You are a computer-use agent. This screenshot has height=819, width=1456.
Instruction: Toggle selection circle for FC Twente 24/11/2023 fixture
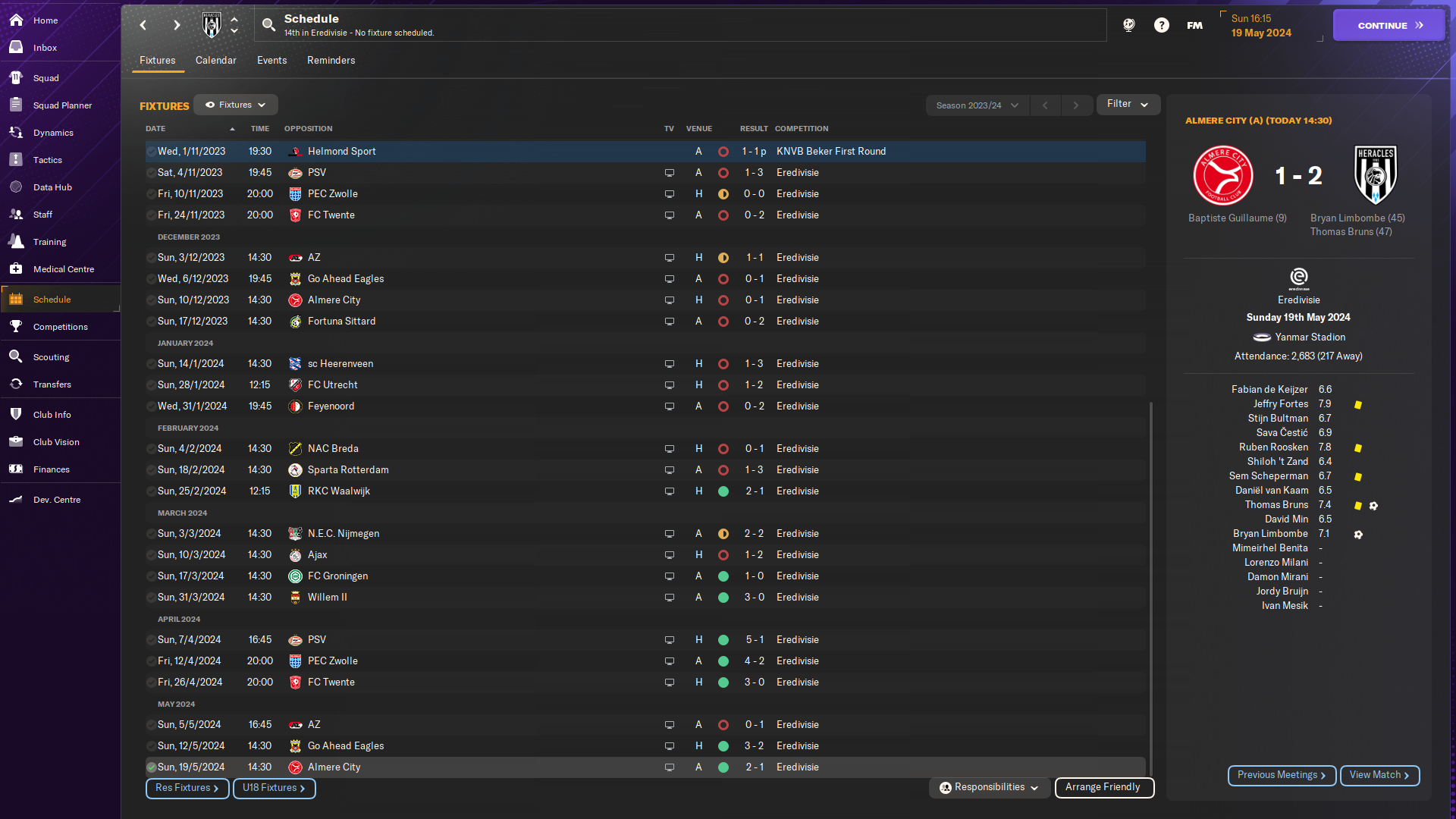click(151, 215)
